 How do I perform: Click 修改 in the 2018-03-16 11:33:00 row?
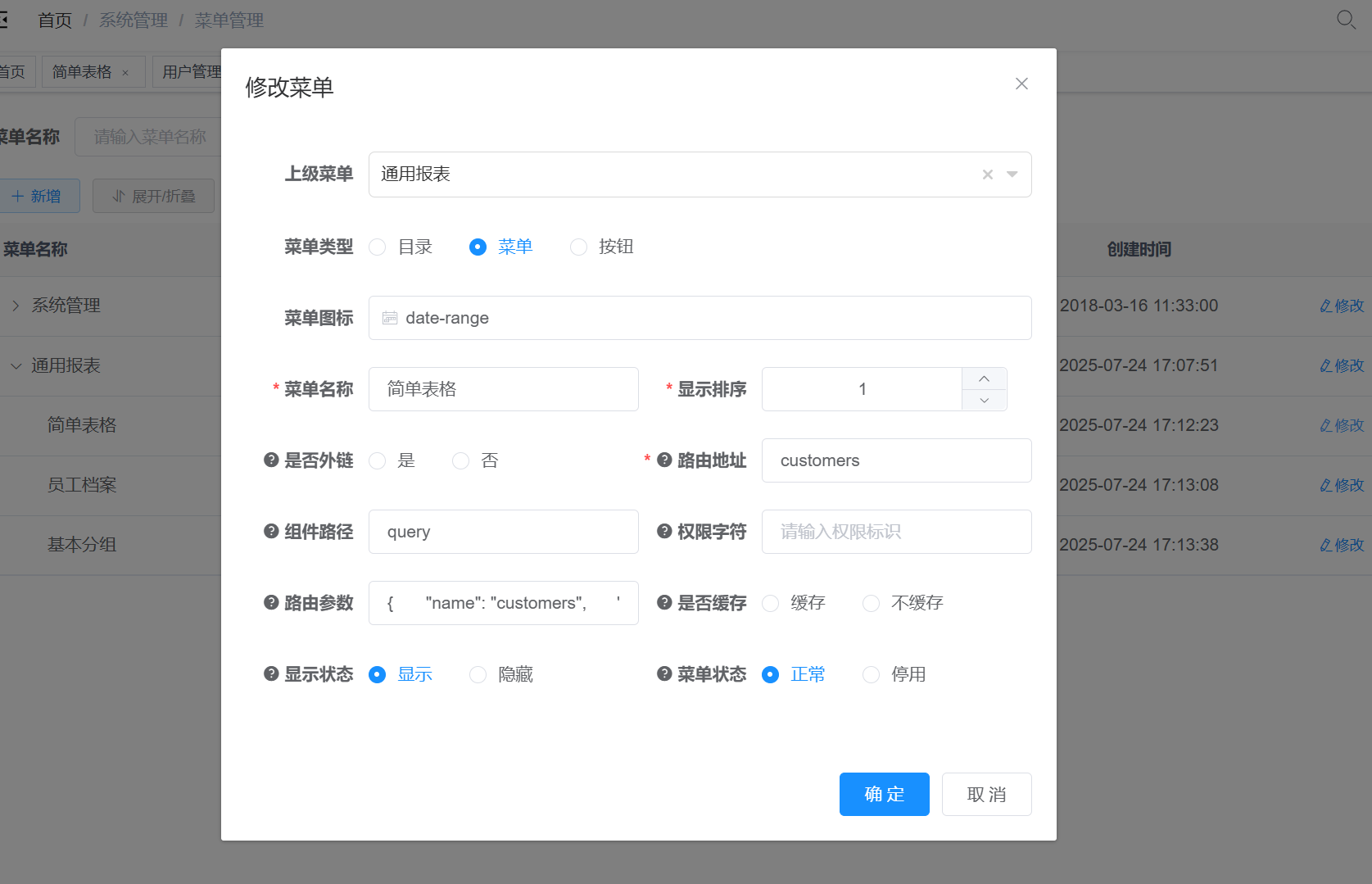pos(1342,306)
